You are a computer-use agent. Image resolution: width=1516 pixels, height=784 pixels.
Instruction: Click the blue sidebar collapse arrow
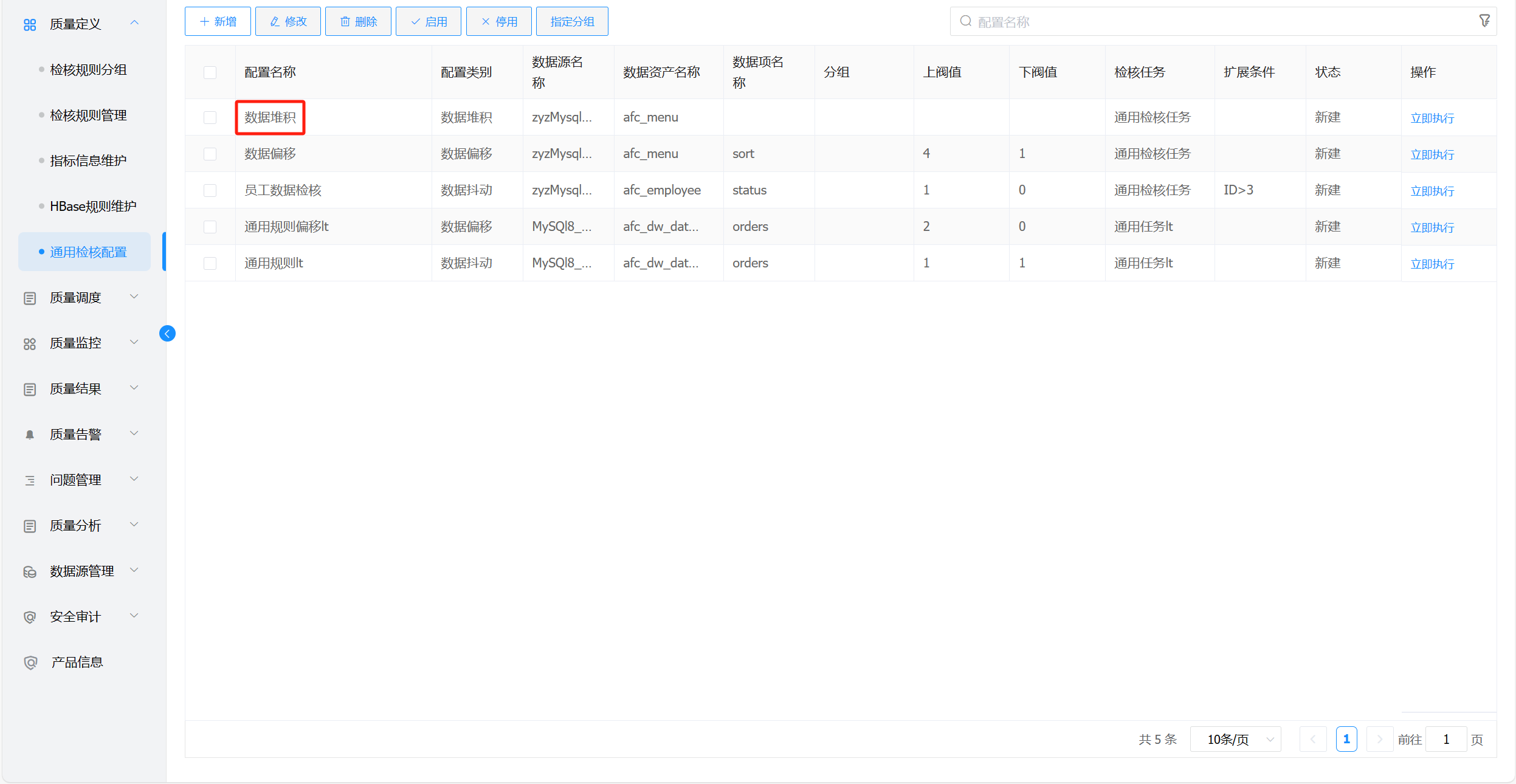point(167,334)
